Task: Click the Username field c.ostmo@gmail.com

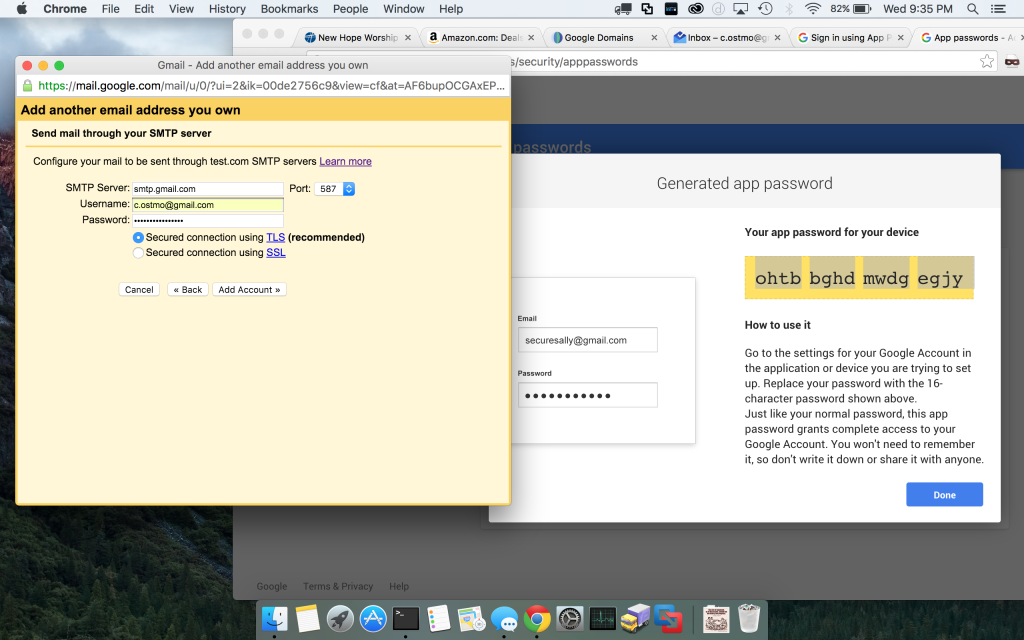Action: [x=208, y=204]
